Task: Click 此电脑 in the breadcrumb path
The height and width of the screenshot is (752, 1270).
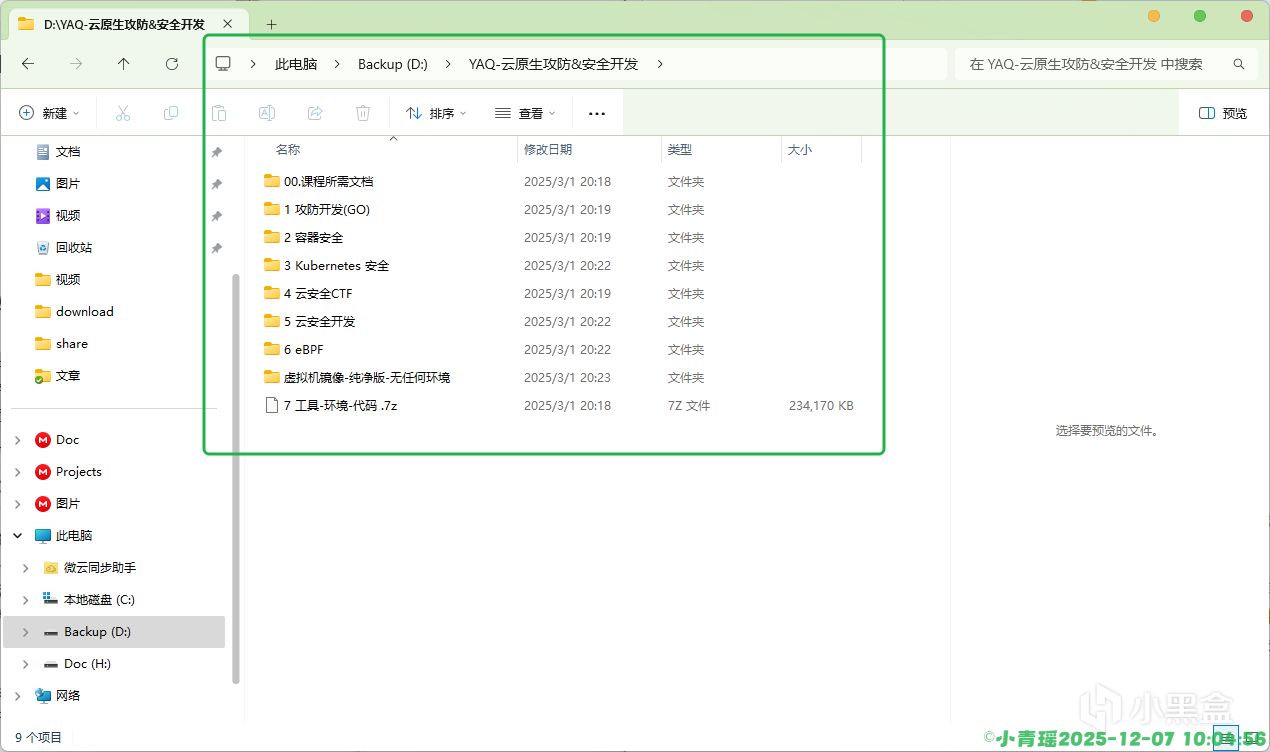Action: [296, 63]
